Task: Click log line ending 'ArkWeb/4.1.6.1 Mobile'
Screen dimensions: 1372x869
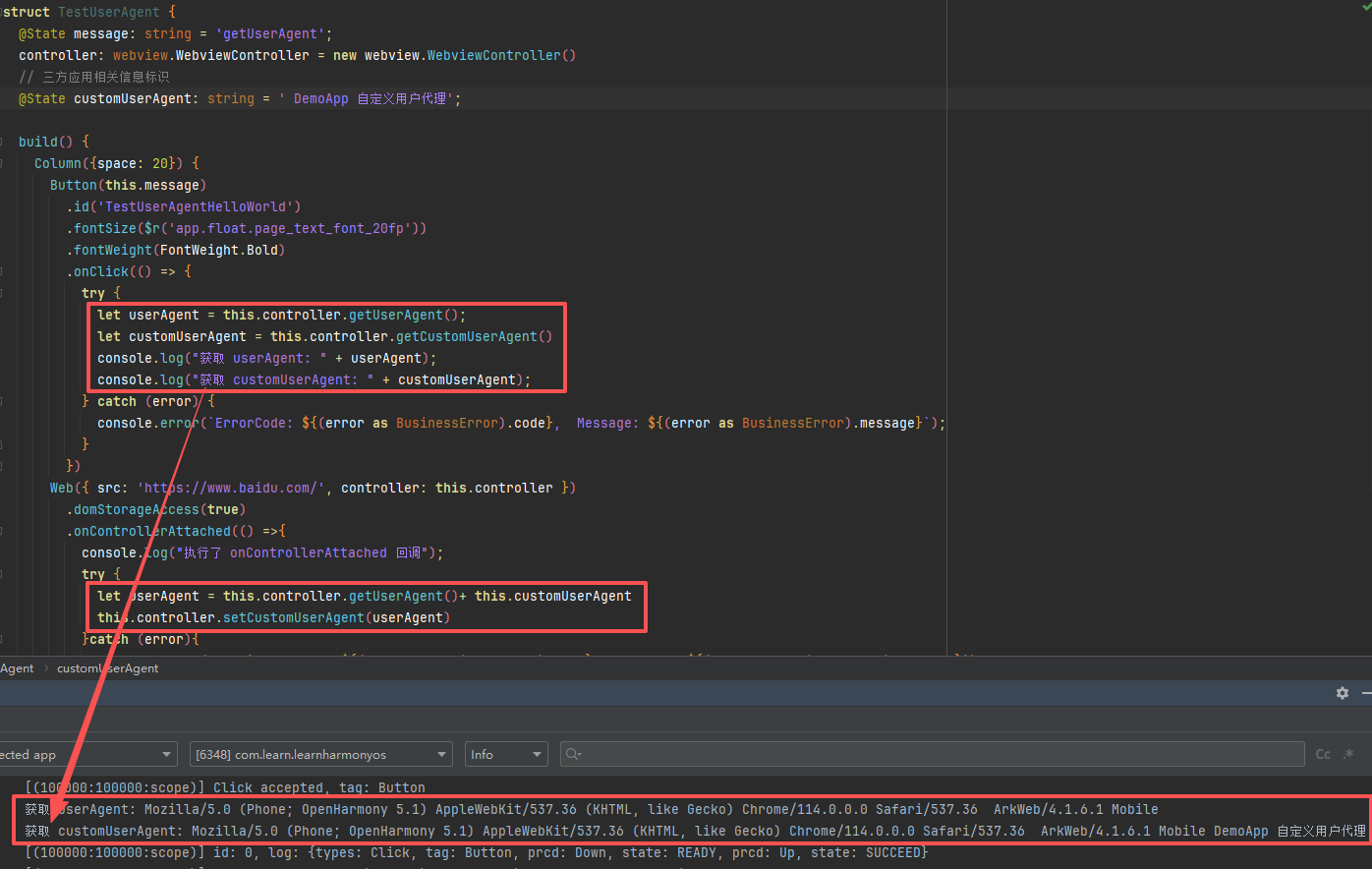Action: 592,809
